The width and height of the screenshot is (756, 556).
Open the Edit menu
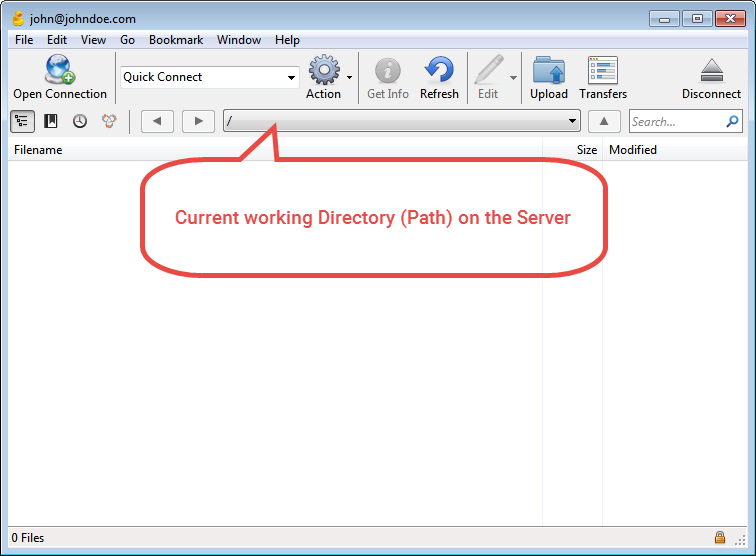[57, 40]
